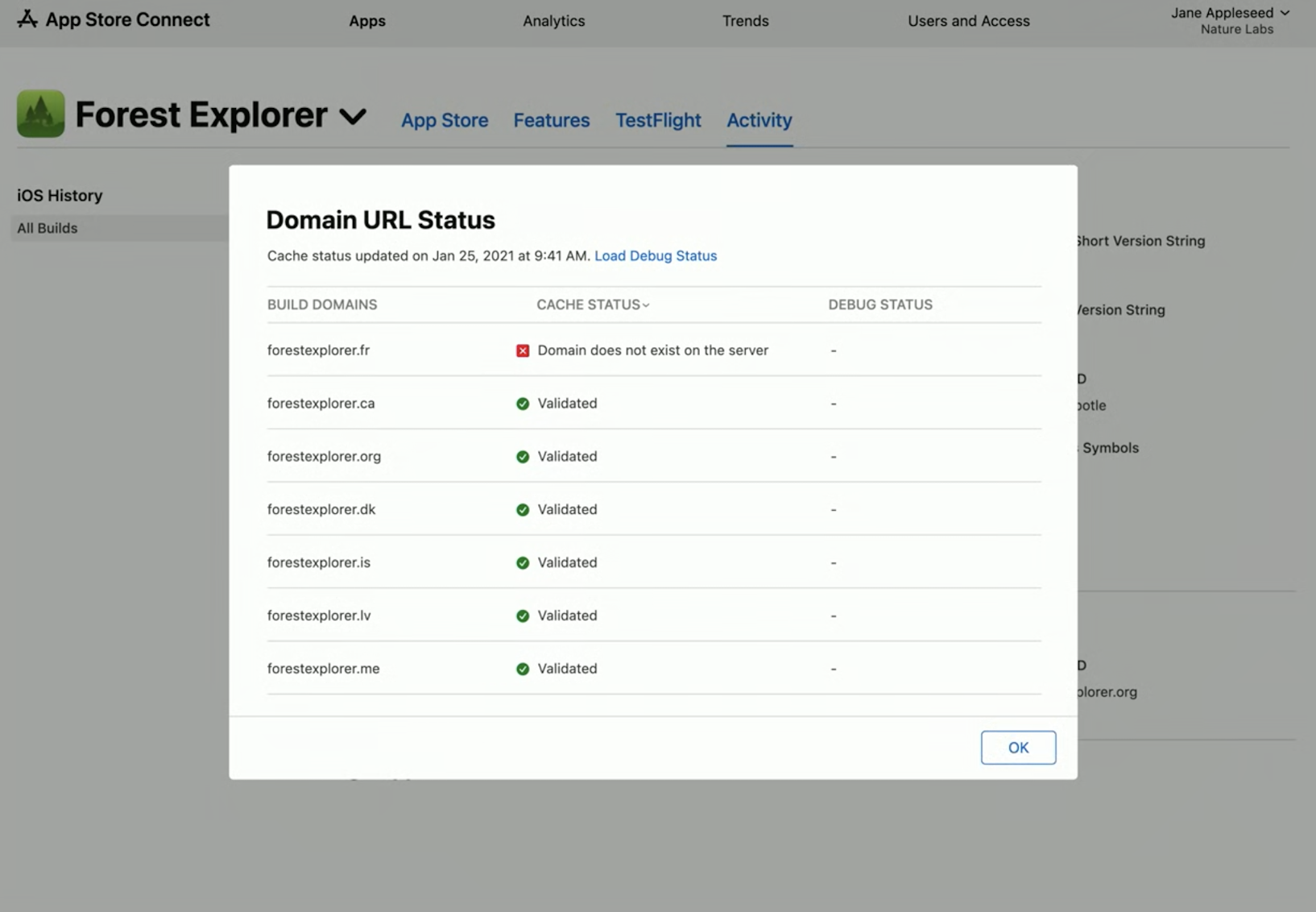Open Analytics in top navigation
This screenshot has width=1316, height=912.
coord(554,21)
